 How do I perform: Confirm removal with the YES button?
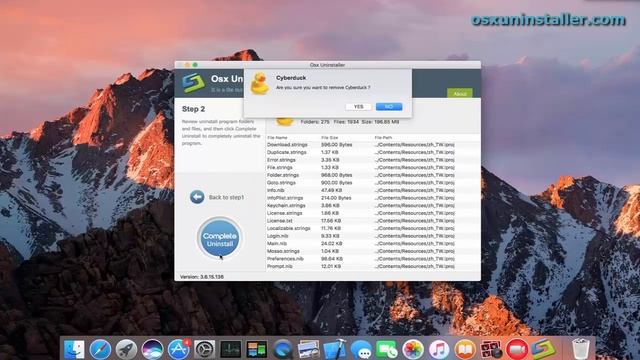pyautogui.click(x=358, y=107)
